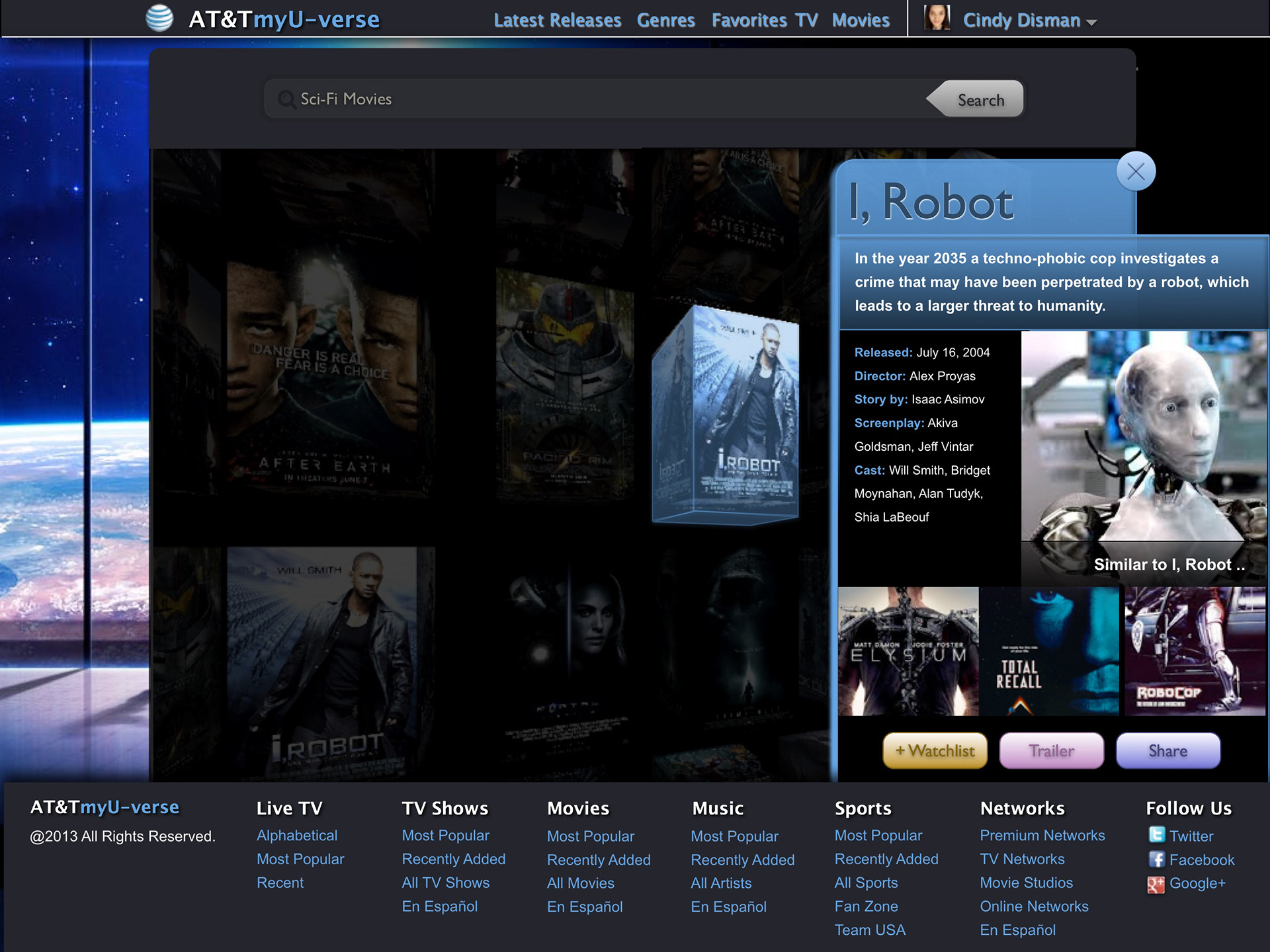This screenshot has width=1270, height=952.
Task: Click the Twitter icon in Follow Us
Action: [x=1156, y=835]
